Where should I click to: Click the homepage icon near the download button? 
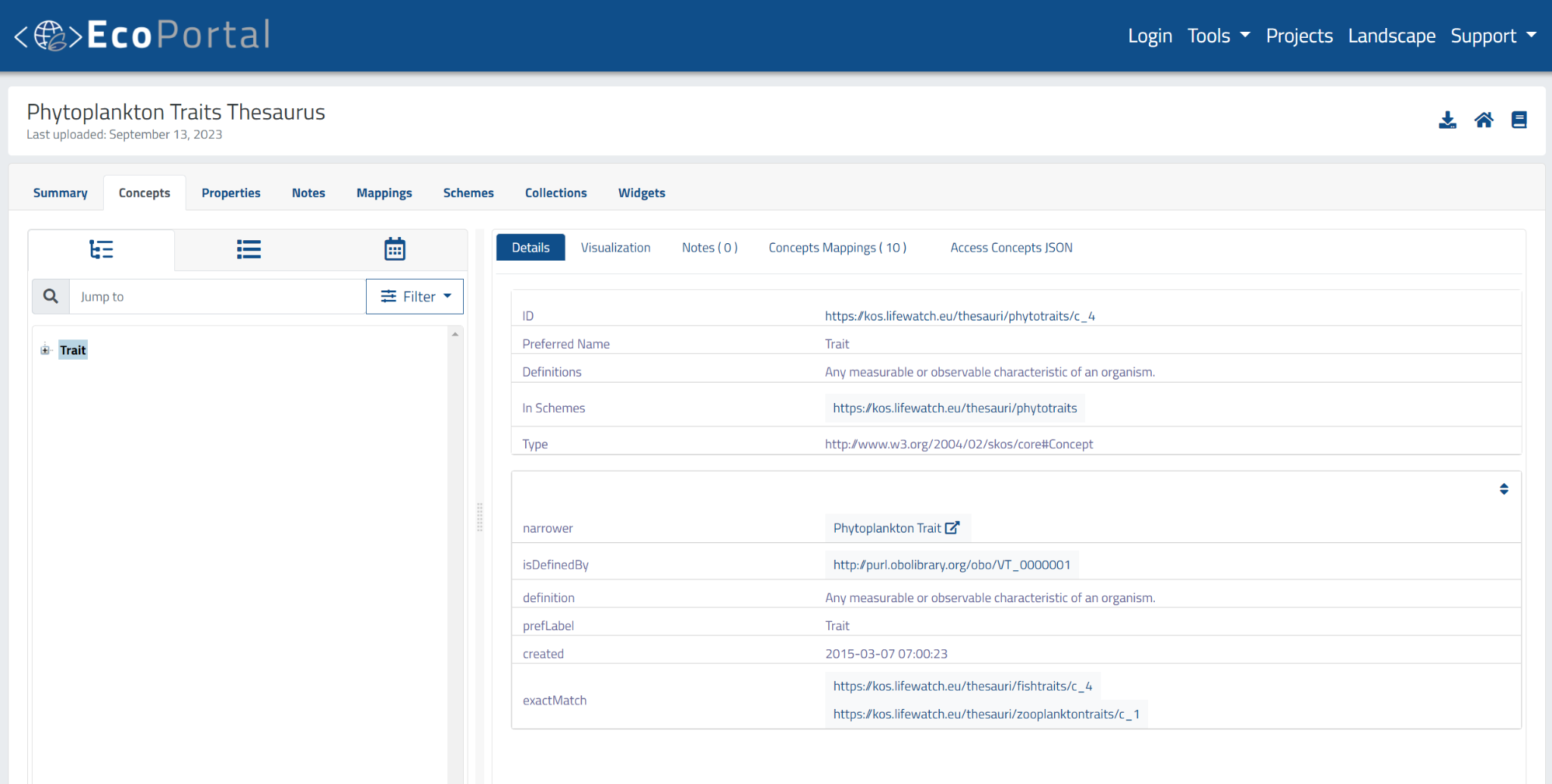[x=1484, y=119]
